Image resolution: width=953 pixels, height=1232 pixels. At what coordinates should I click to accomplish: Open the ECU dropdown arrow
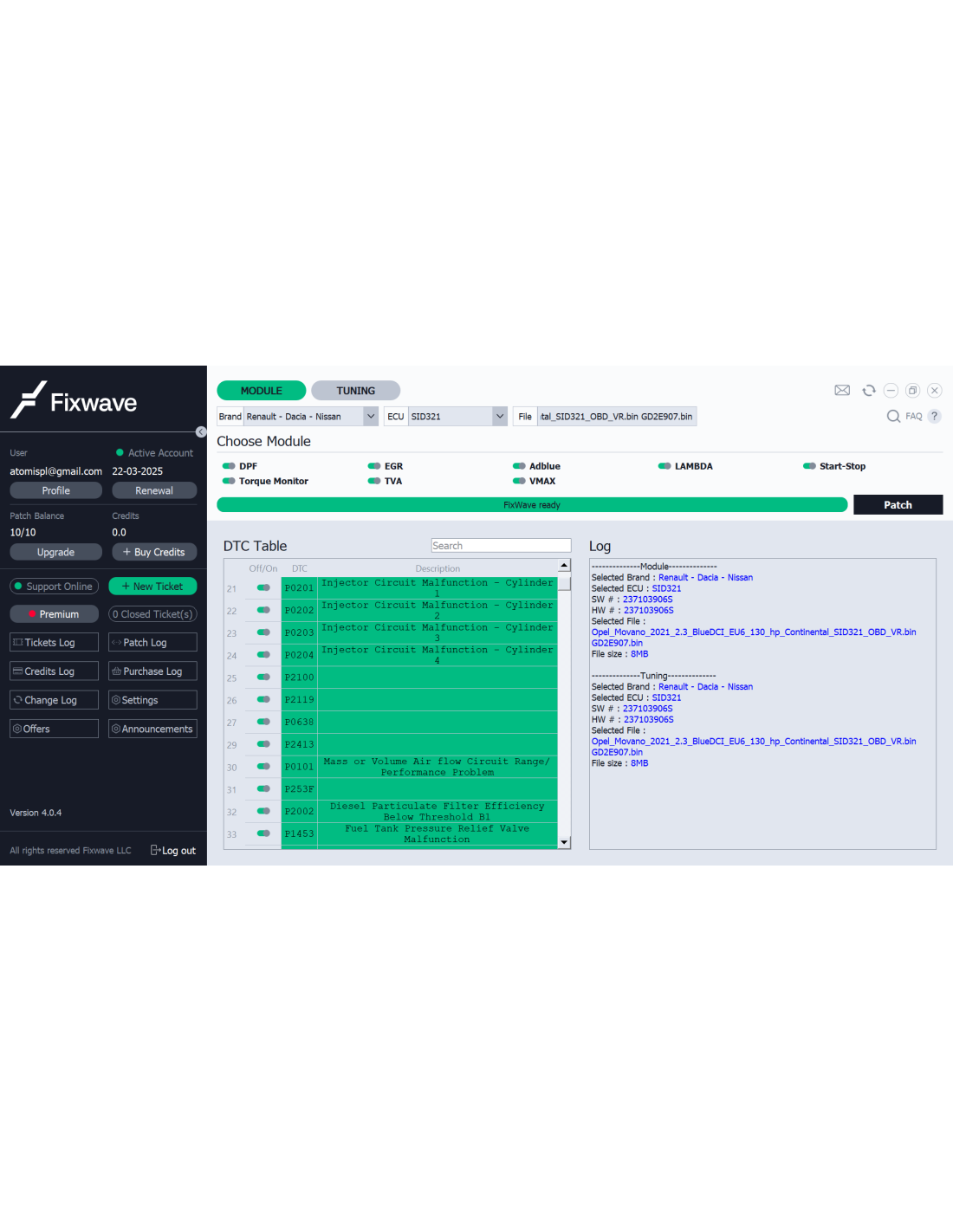click(500, 417)
